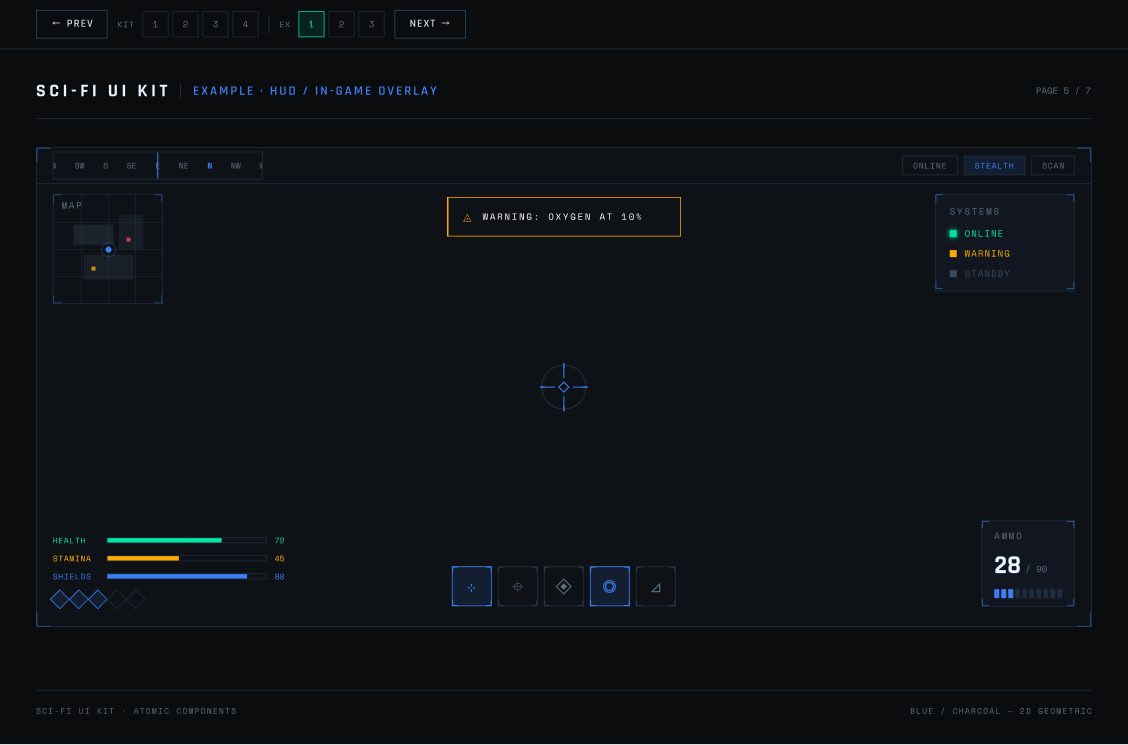Click the green ONLINE status indicator square
This screenshot has width=1128, height=745.
pyautogui.click(x=953, y=234)
